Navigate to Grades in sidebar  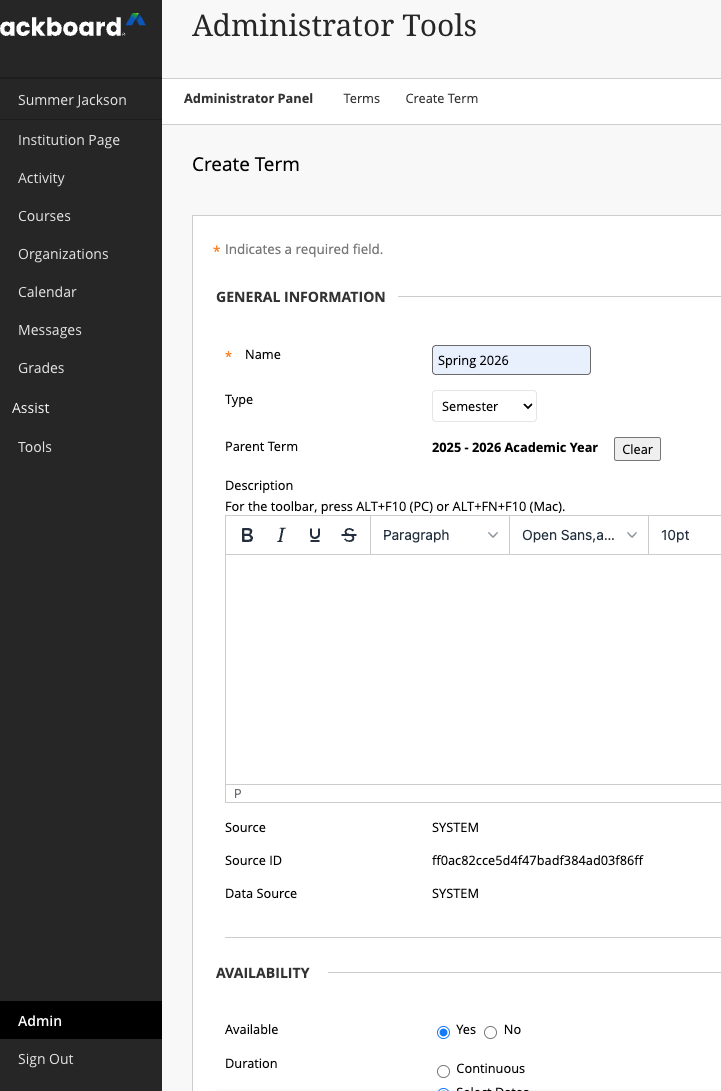click(41, 368)
